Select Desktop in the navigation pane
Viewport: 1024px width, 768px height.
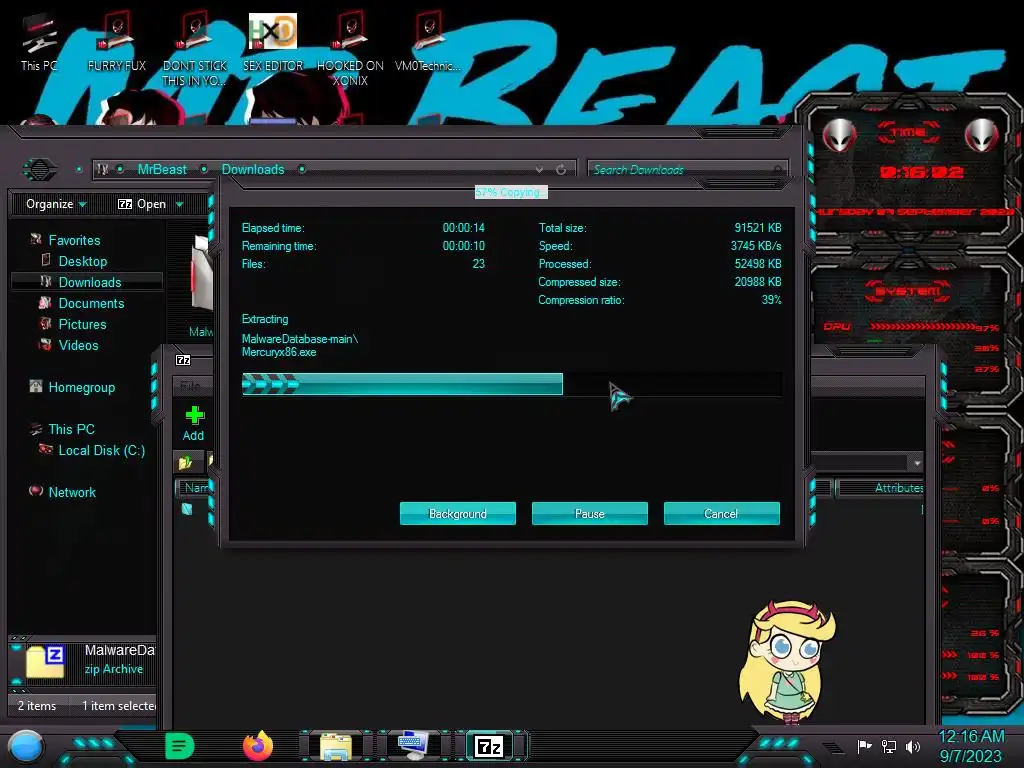pyautogui.click(x=83, y=261)
